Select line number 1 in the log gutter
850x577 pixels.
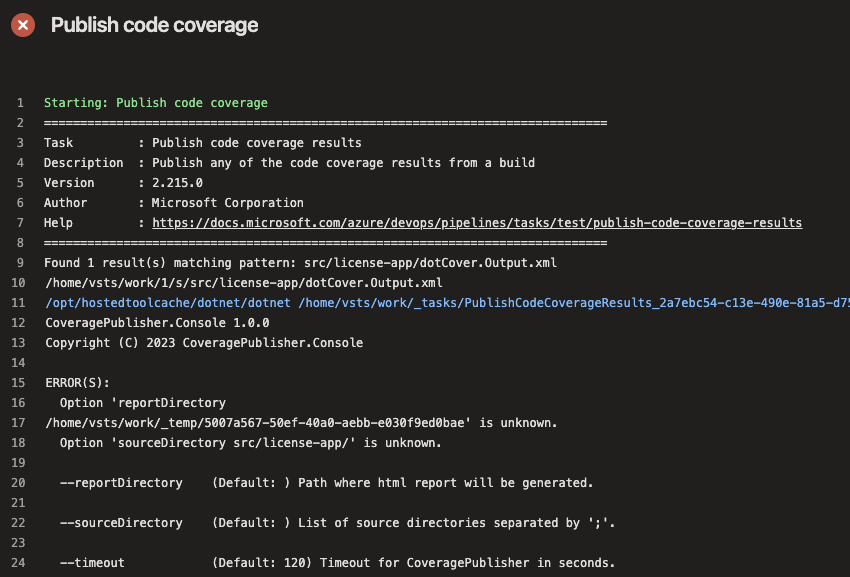click(x=26, y=102)
